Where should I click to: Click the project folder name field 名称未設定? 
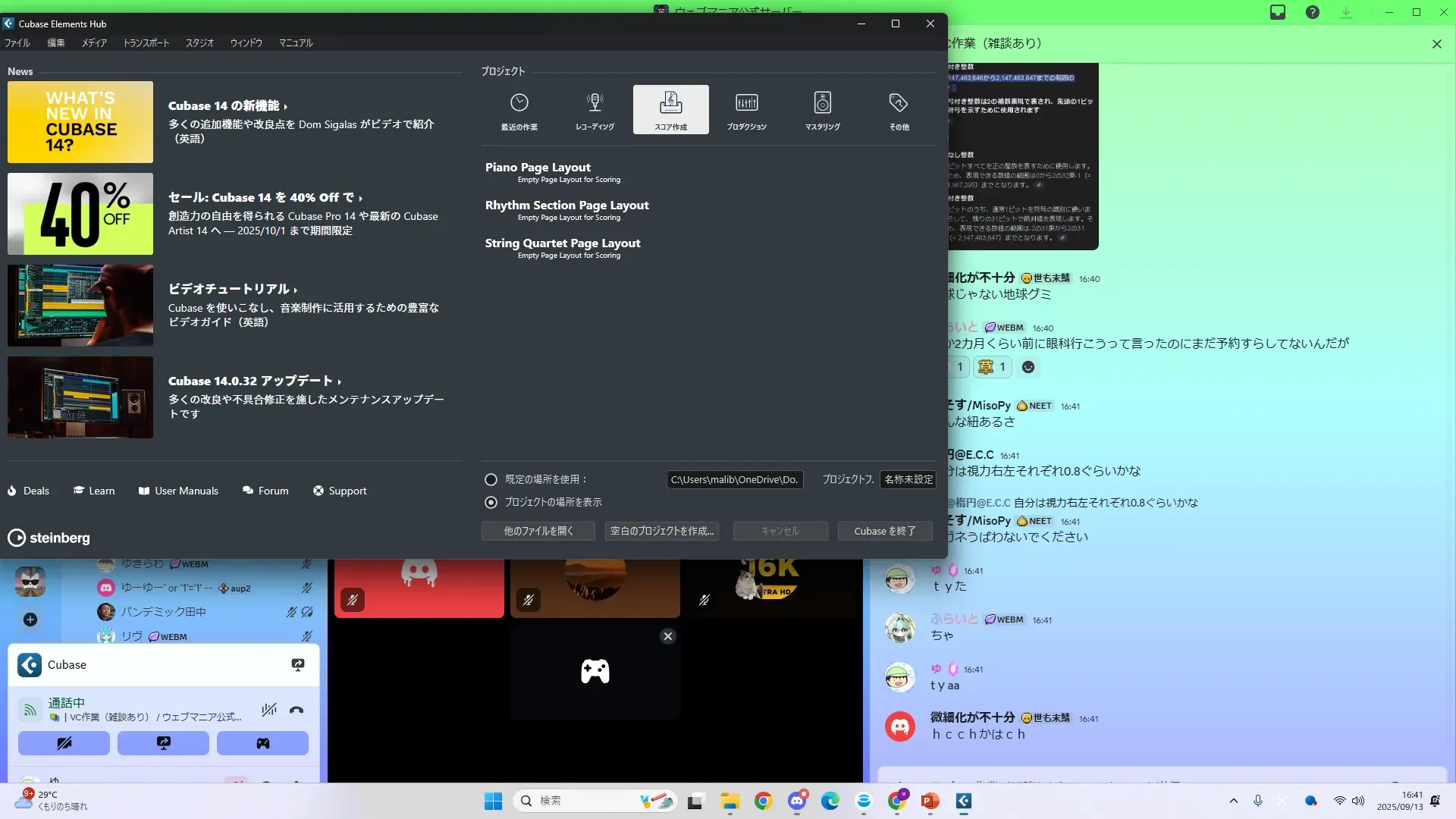tap(908, 479)
